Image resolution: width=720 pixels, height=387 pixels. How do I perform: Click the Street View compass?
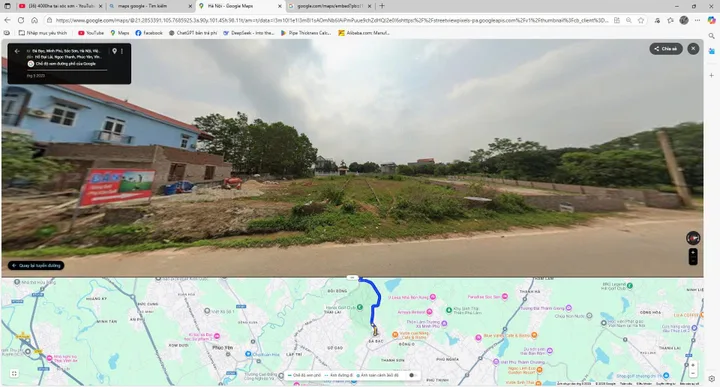point(693,238)
